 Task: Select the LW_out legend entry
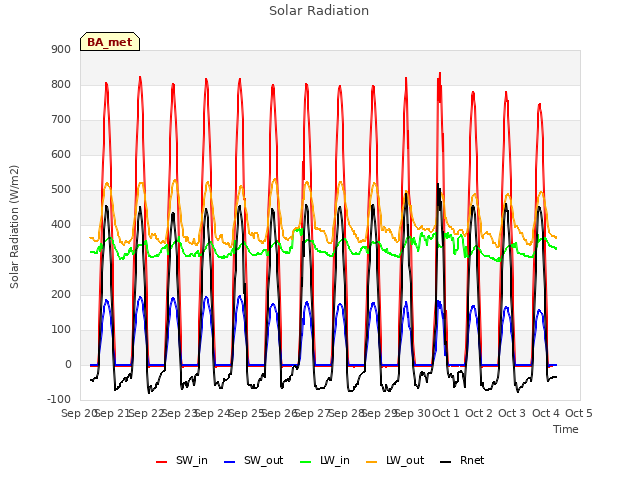pyautogui.click(x=395, y=460)
